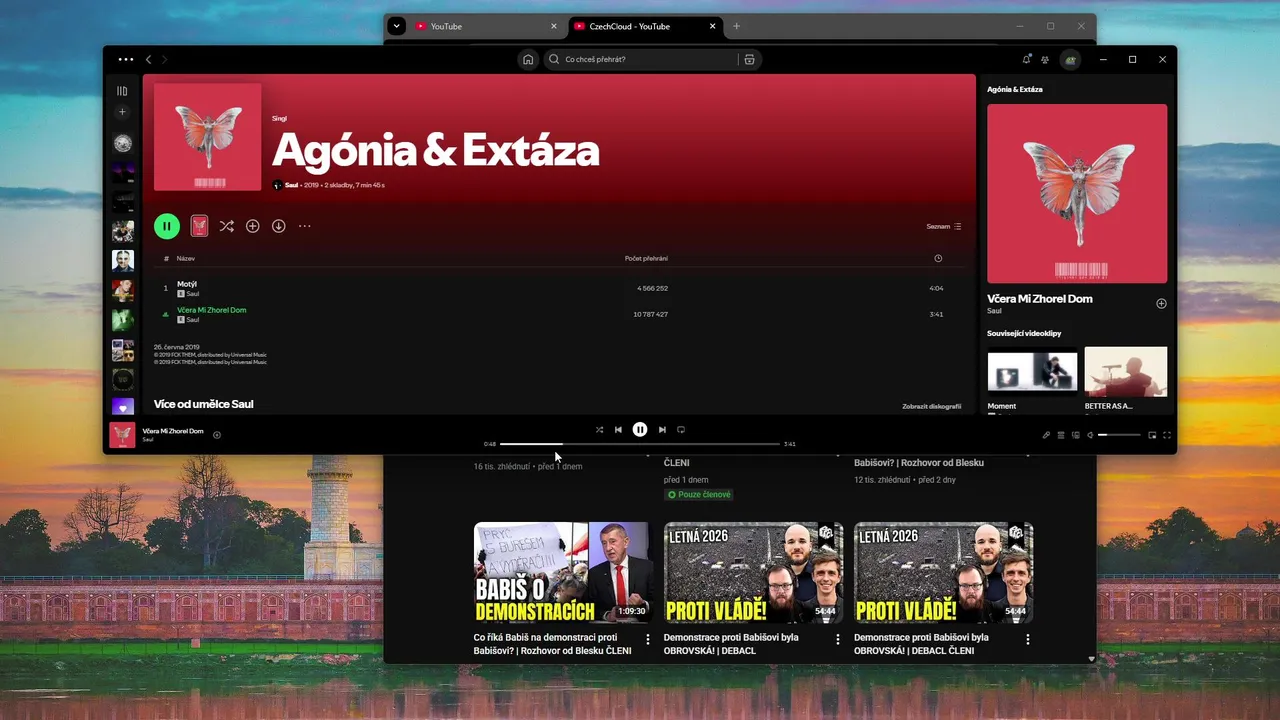
Task: Open options for 'DEBACL ČLENI' video
Action: pyautogui.click(x=1027, y=639)
